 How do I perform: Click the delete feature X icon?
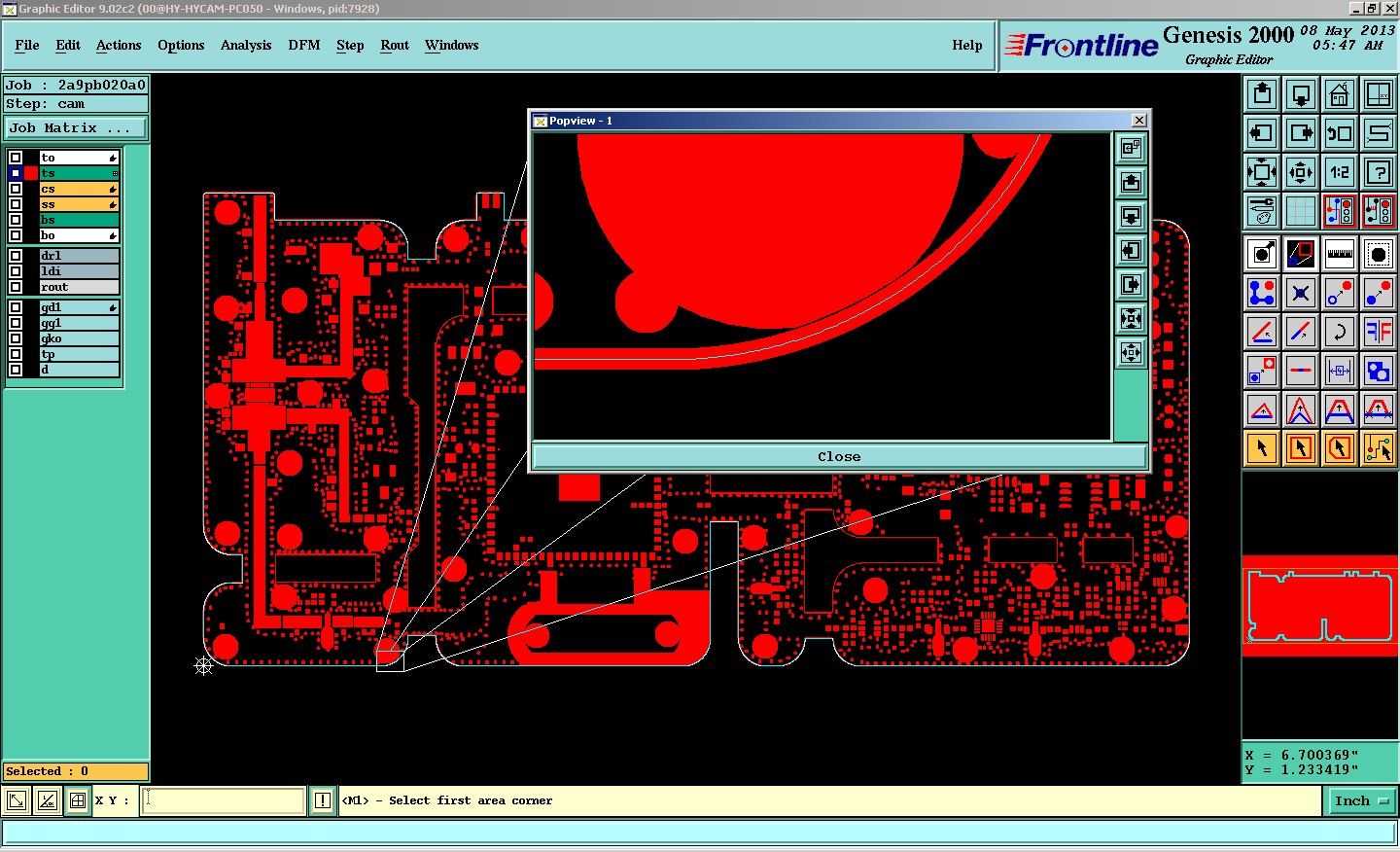point(1301,293)
